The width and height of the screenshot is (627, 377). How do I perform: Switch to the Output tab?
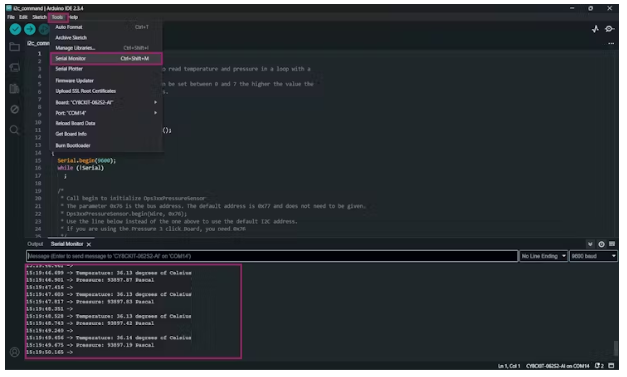point(35,244)
